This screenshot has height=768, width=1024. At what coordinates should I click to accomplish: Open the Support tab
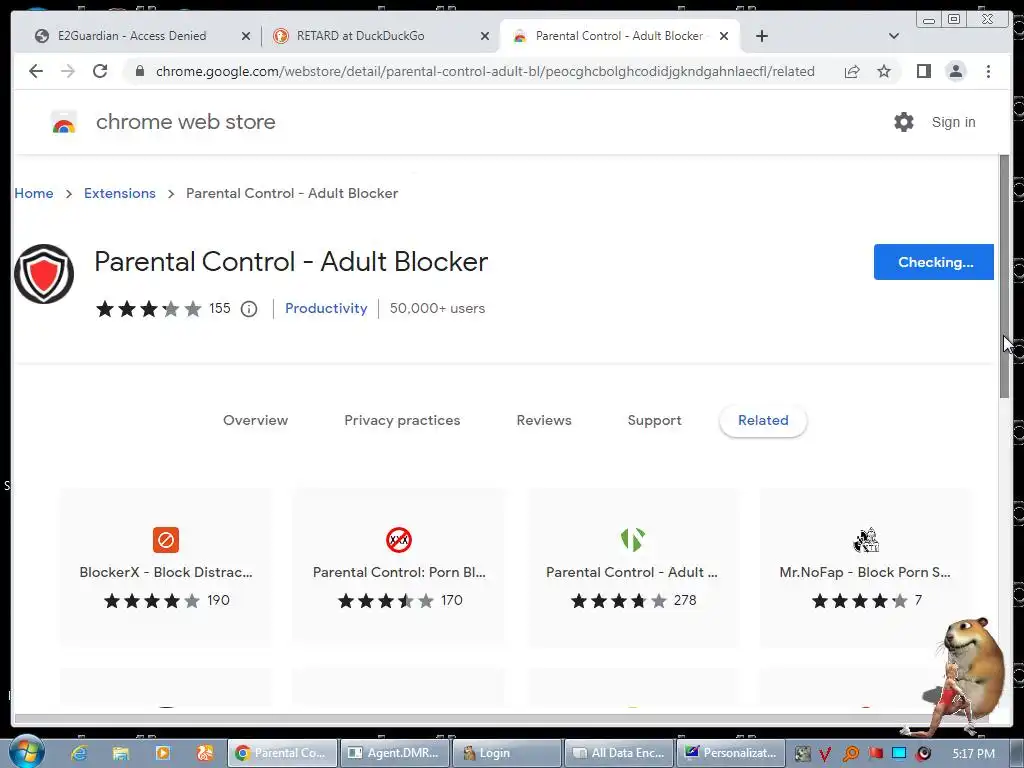click(654, 421)
